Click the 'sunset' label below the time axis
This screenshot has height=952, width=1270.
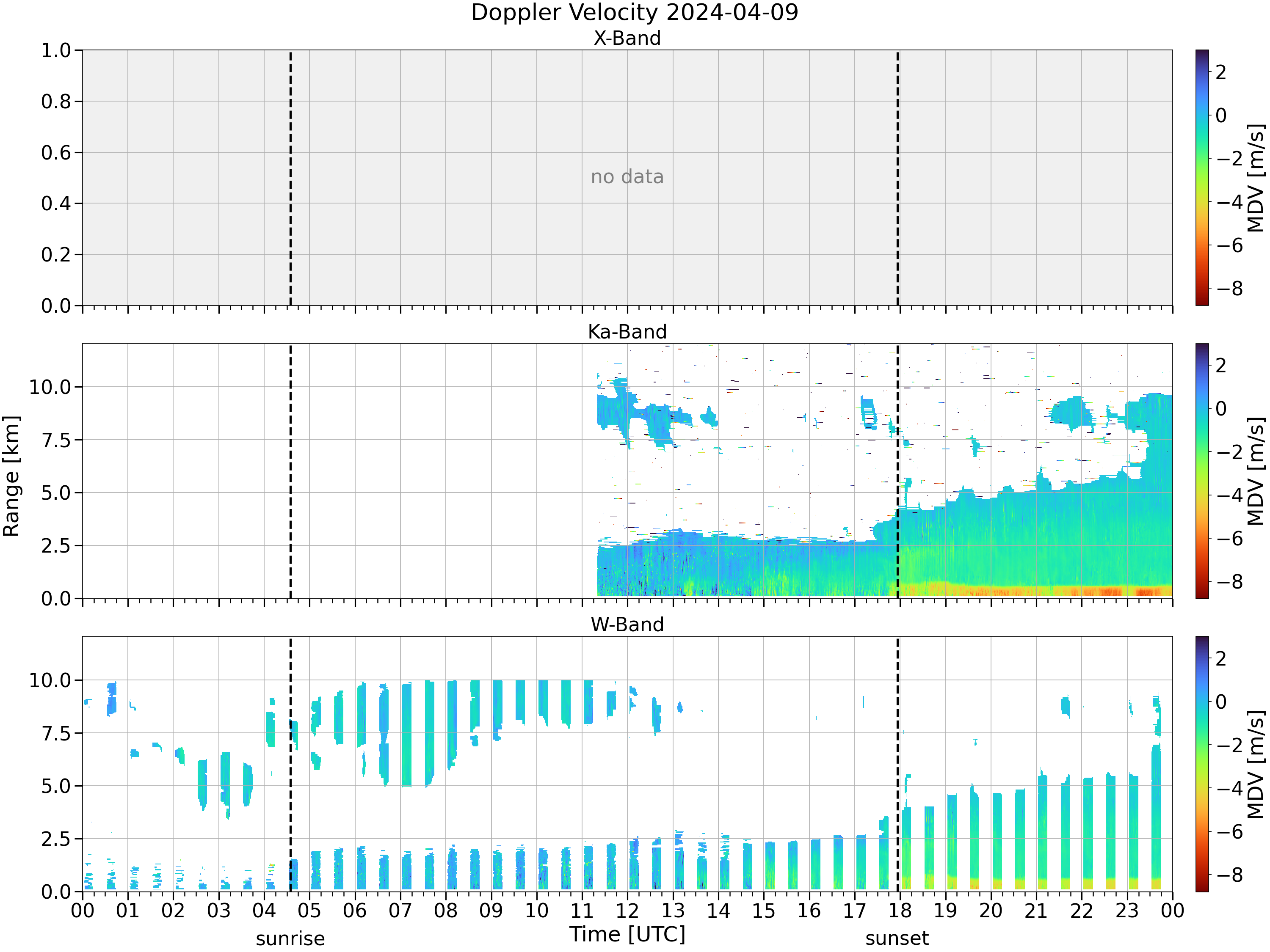click(897, 939)
